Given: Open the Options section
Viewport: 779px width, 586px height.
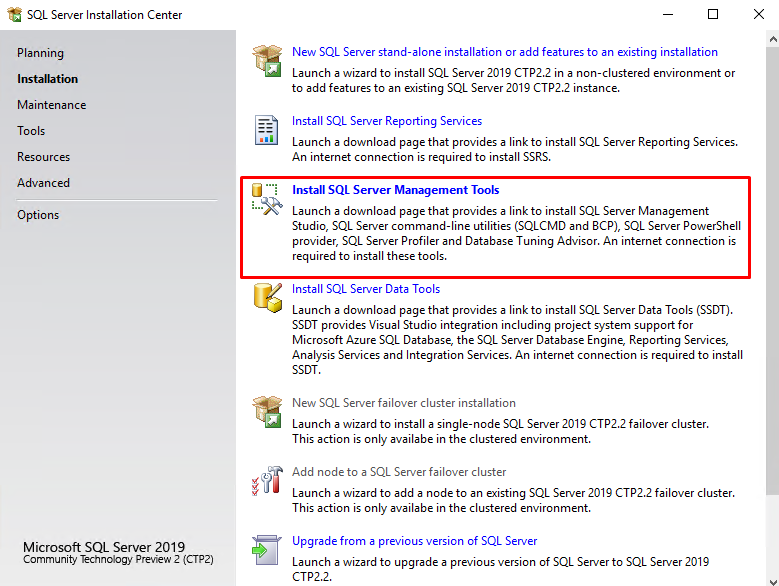Looking at the screenshot, I should (x=38, y=215).
